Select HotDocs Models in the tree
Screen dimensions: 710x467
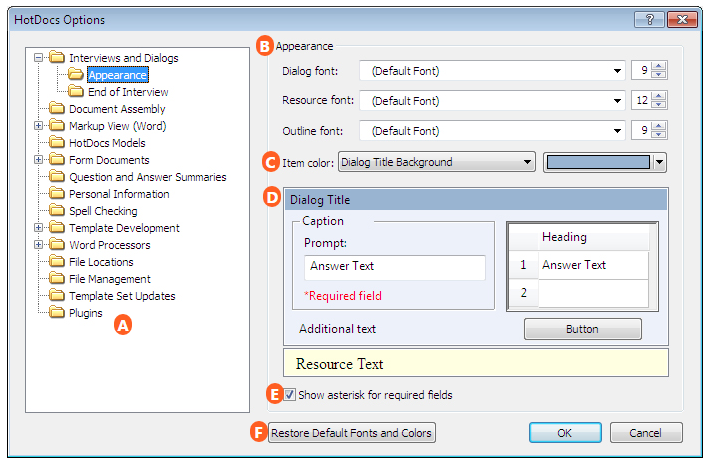coord(107,143)
